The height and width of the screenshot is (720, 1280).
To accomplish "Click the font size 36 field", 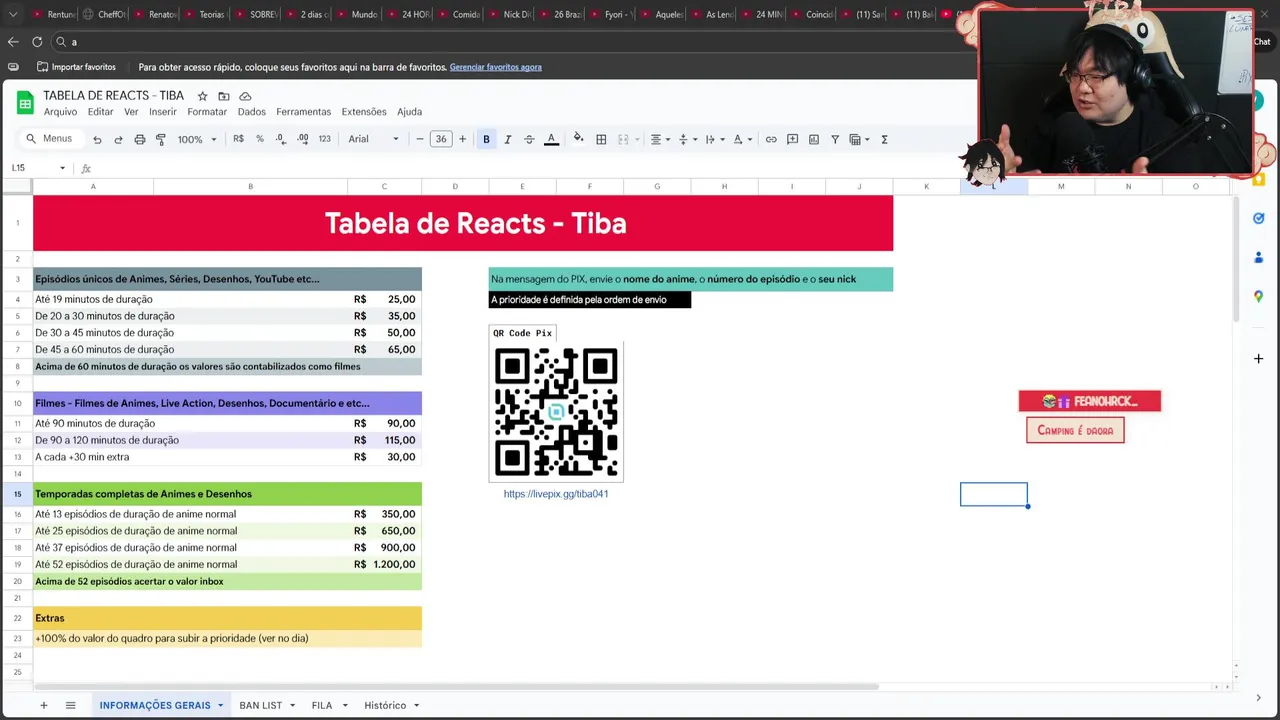I will coord(441,139).
